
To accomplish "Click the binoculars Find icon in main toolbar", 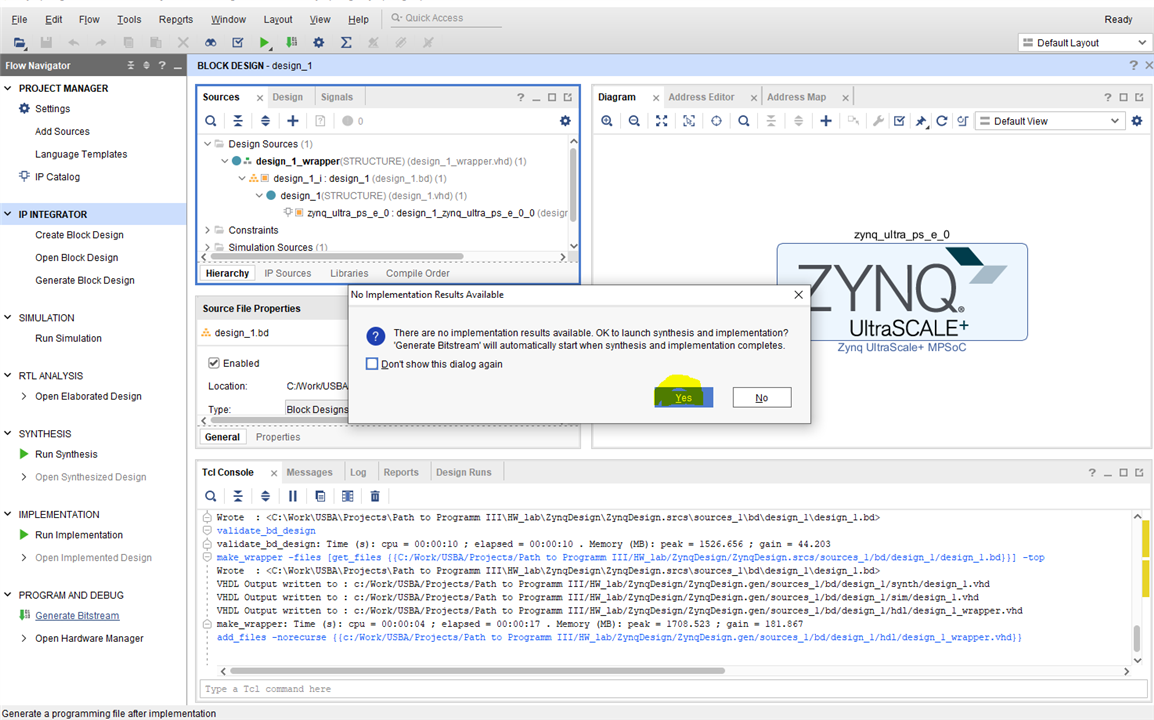I will 210,43.
